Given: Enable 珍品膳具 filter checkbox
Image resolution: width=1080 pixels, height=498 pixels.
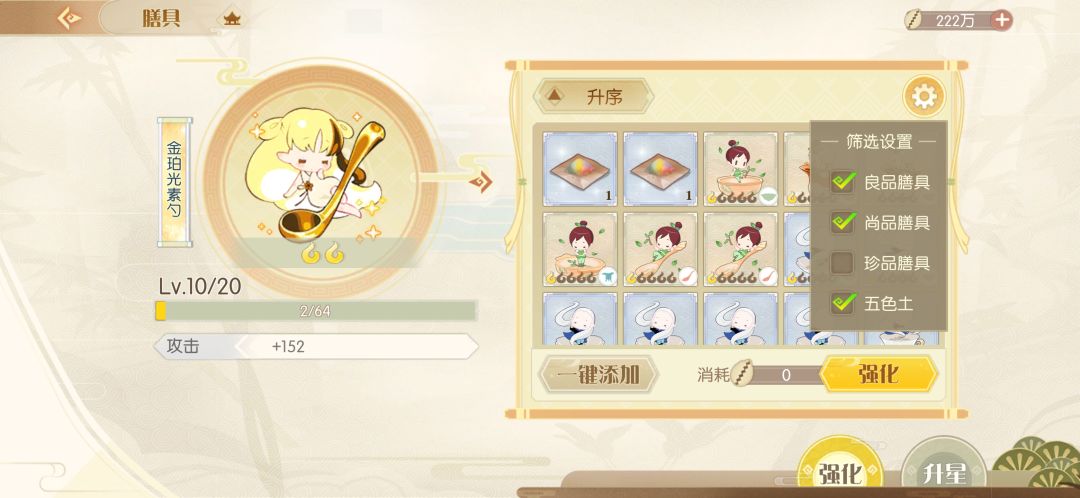Looking at the screenshot, I should pyautogui.click(x=843, y=262).
